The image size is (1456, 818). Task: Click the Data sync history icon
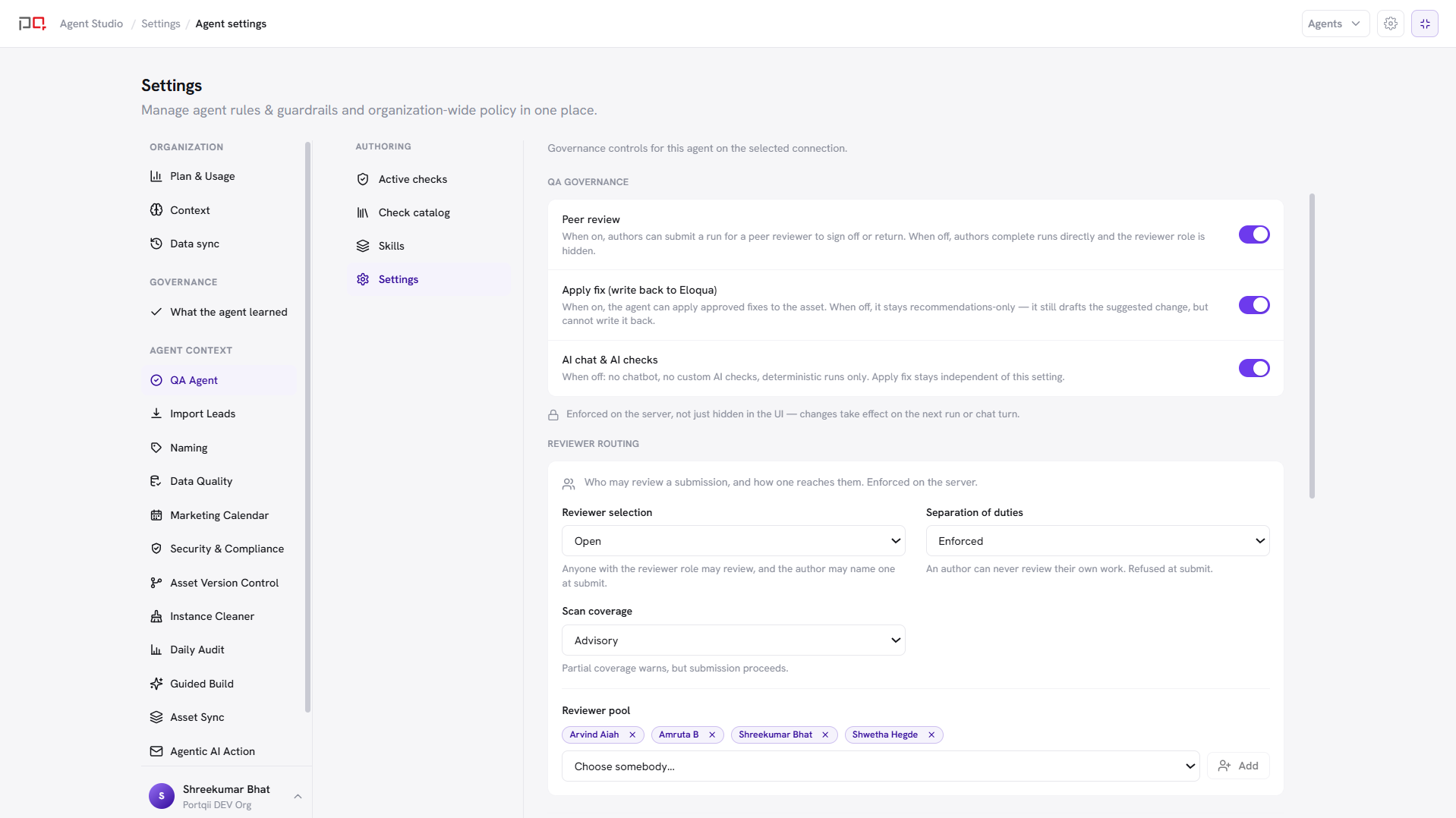(156, 244)
